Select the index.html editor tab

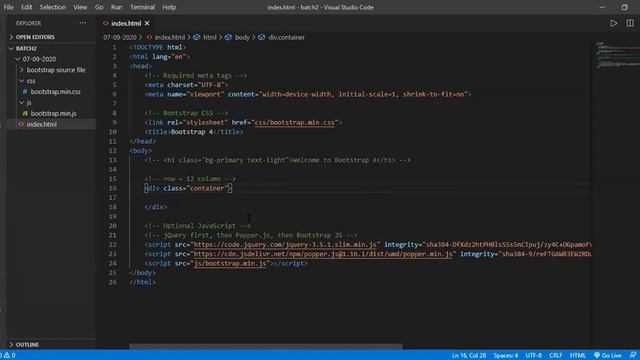pyautogui.click(x=126, y=23)
